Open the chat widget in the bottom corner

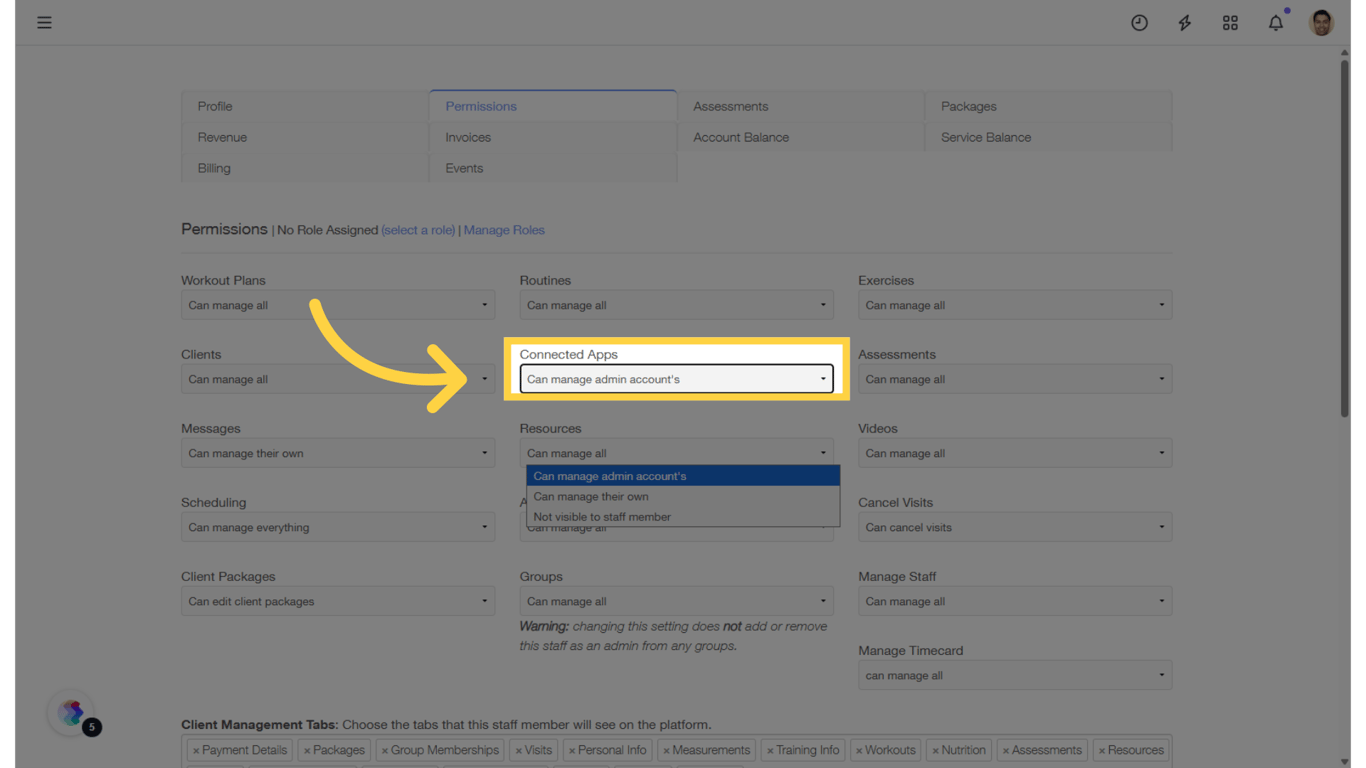click(70, 713)
